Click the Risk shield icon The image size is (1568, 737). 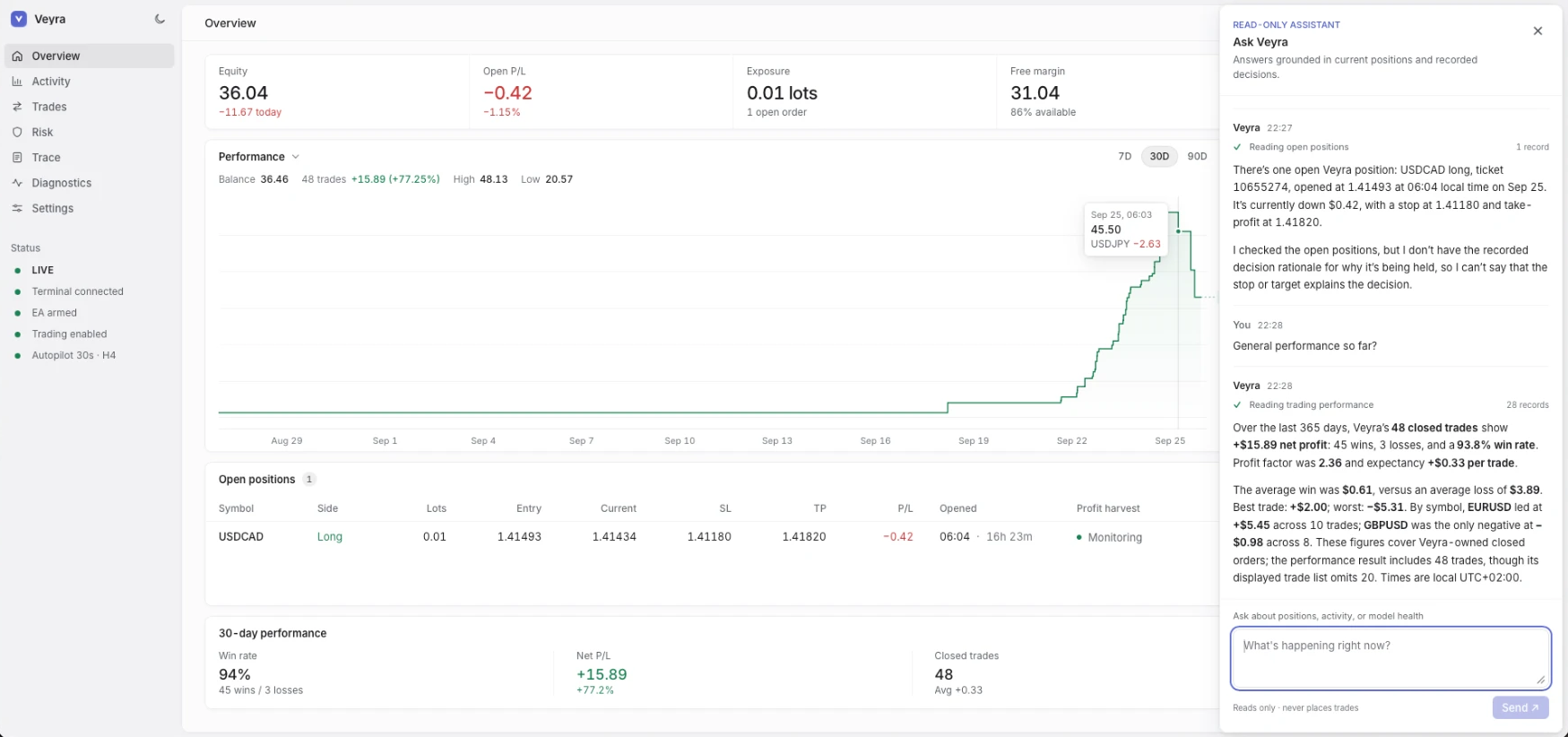(x=17, y=132)
